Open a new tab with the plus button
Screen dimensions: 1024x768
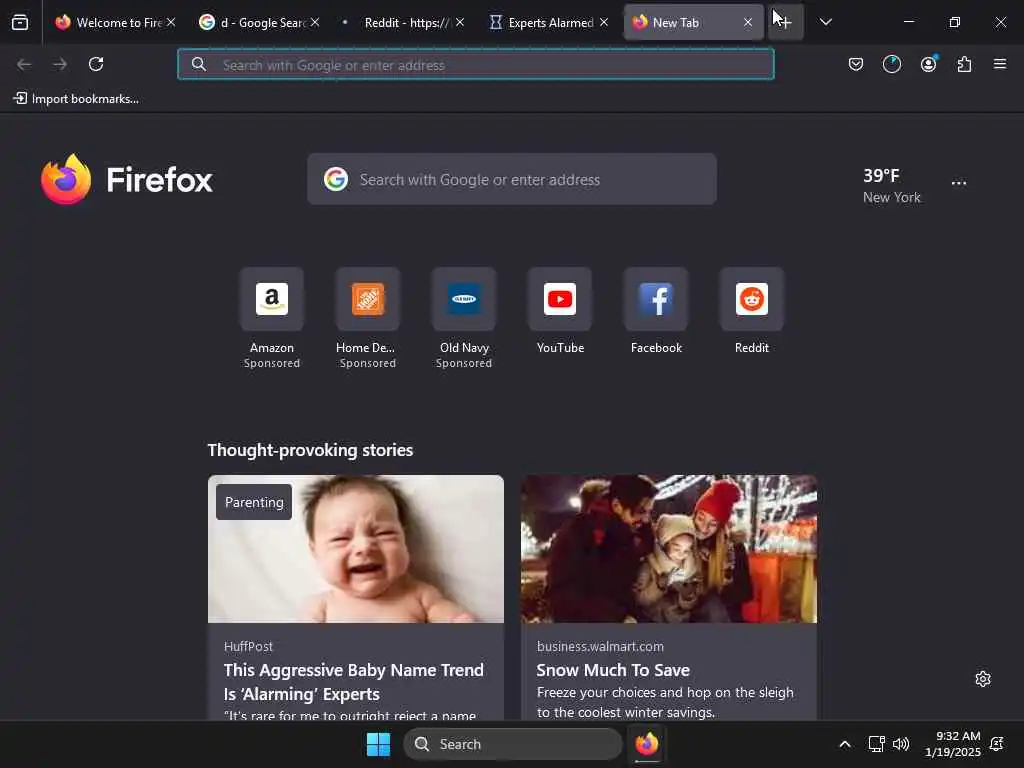786,22
